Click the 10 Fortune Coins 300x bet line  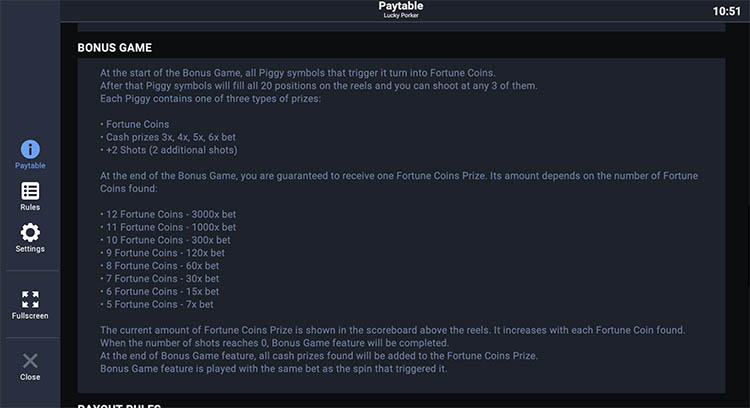pyautogui.click(x=165, y=241)
